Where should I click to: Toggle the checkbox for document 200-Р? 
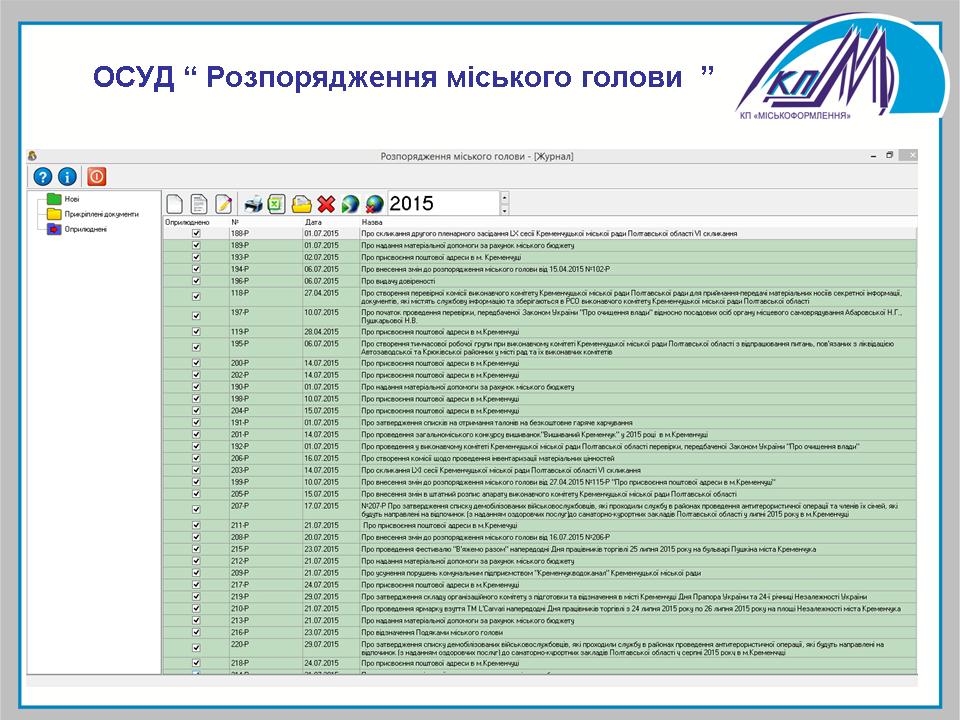pyautogui.click(x=196, y=363)
